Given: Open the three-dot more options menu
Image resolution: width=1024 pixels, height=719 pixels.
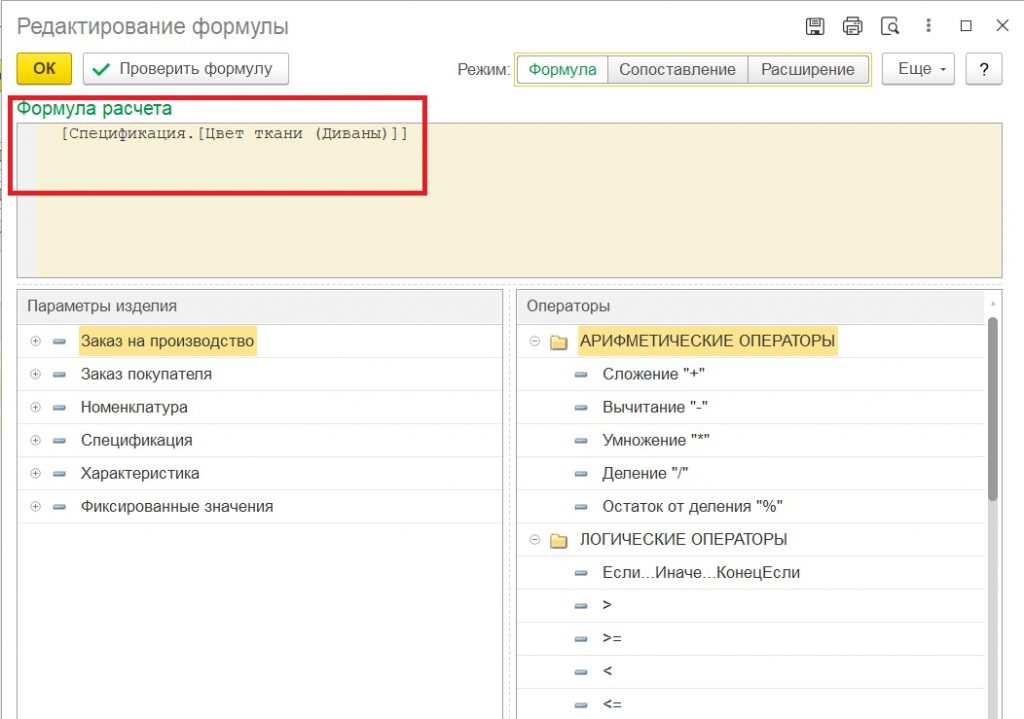Looking at the screenshot, I should click(928, 25).
